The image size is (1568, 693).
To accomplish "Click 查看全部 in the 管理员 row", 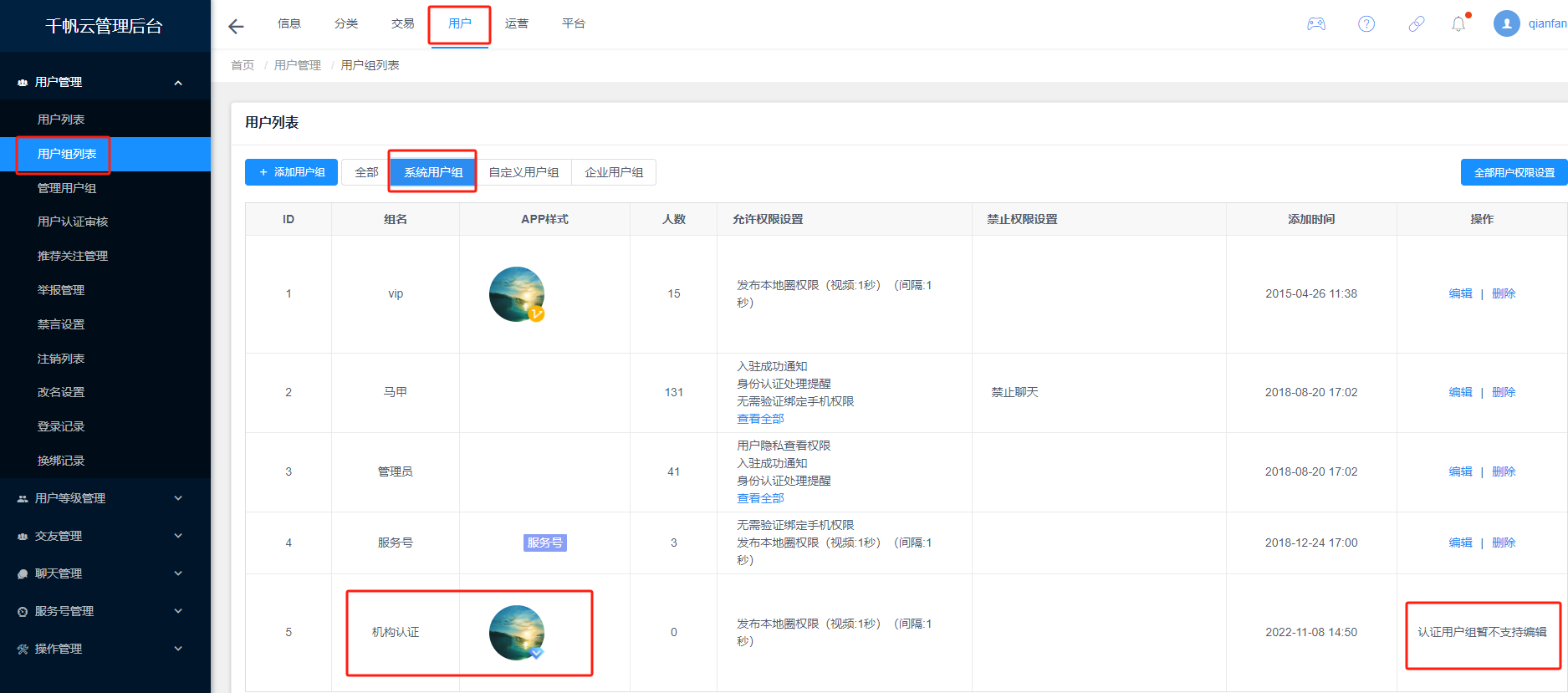I will coord(760,498).
